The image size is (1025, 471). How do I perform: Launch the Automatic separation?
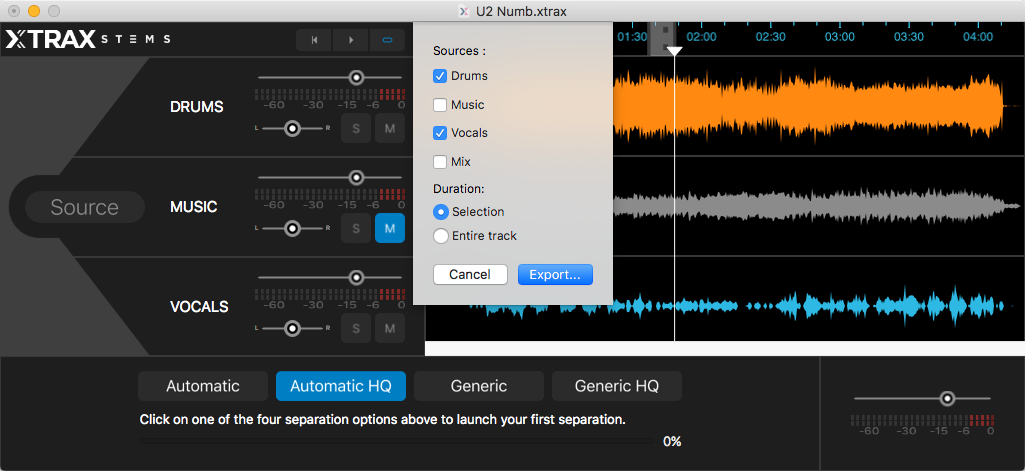click(x=203, y=386)
